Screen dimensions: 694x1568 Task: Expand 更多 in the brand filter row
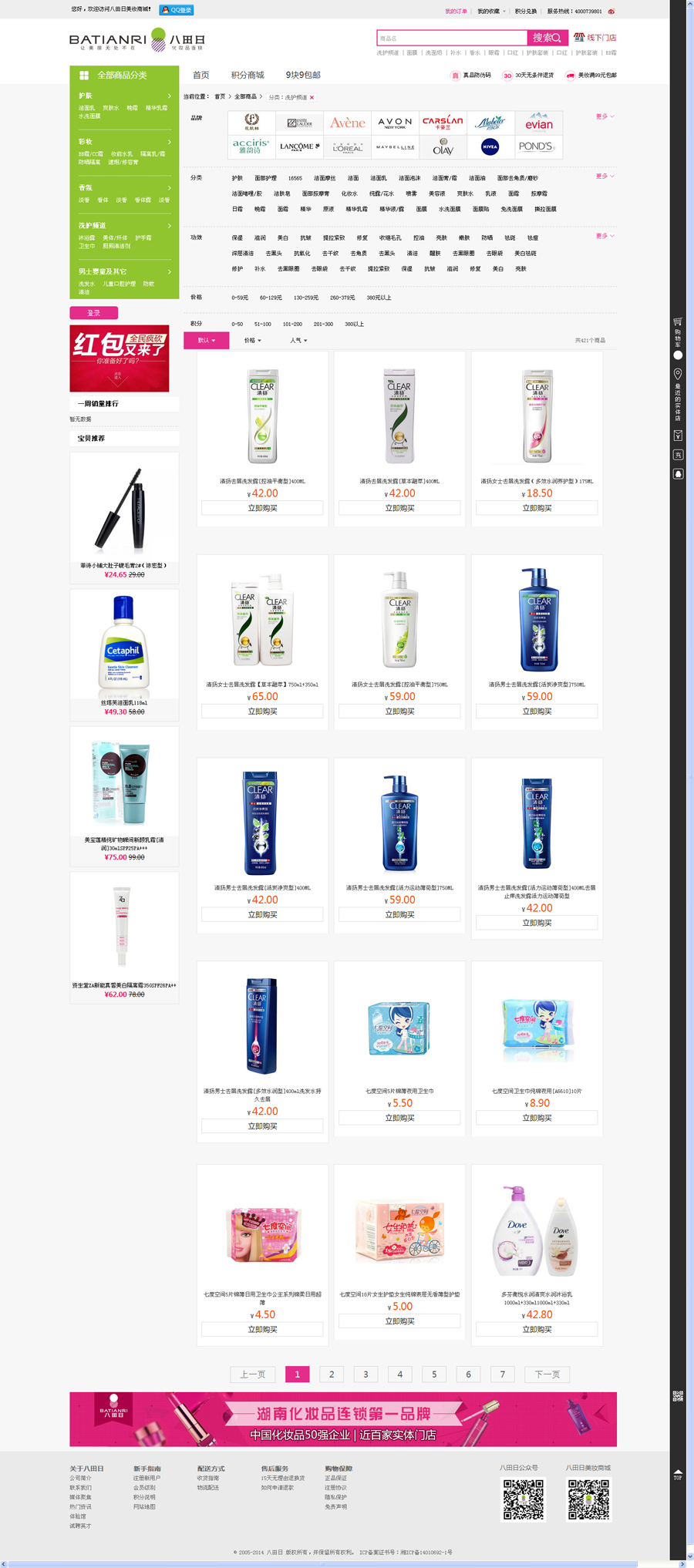(605, 116)
